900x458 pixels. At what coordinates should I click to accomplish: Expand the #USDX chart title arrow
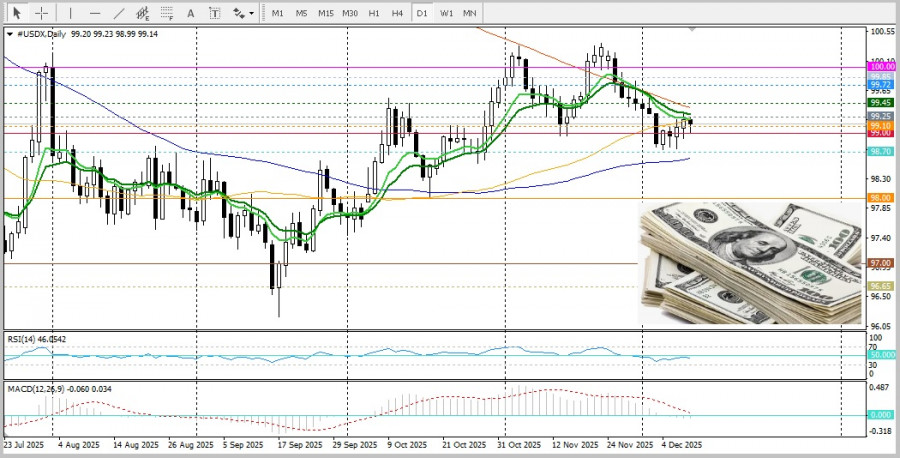point(10,34)
